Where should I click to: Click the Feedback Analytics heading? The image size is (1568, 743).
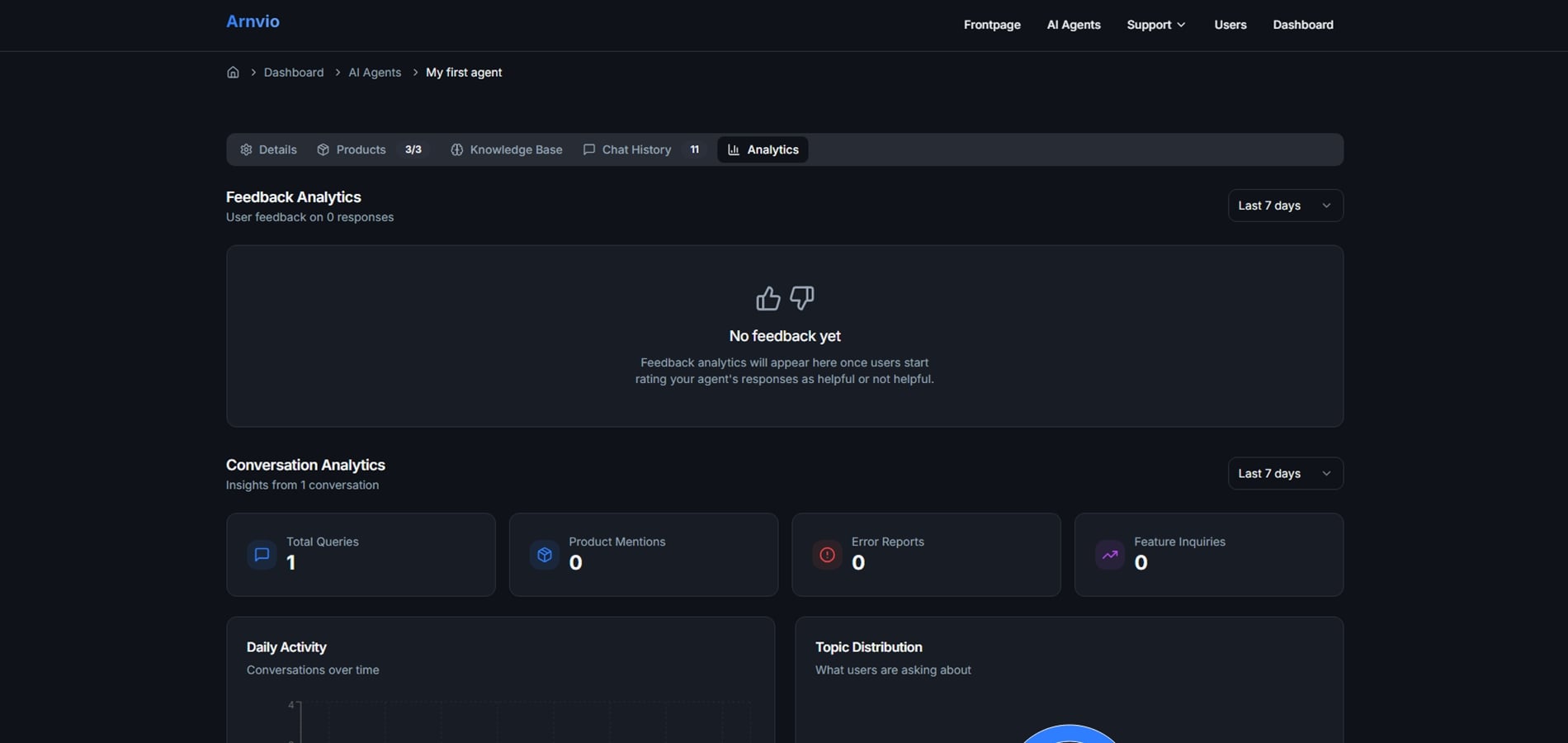click(x=294, y=197)
